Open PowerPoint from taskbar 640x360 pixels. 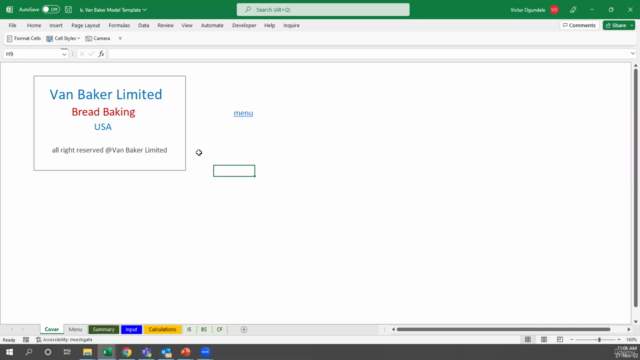point(185,352)
